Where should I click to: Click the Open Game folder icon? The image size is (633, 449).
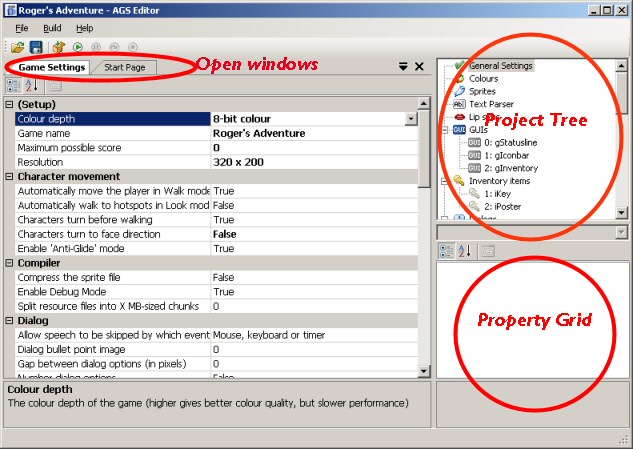coord(18,47)
